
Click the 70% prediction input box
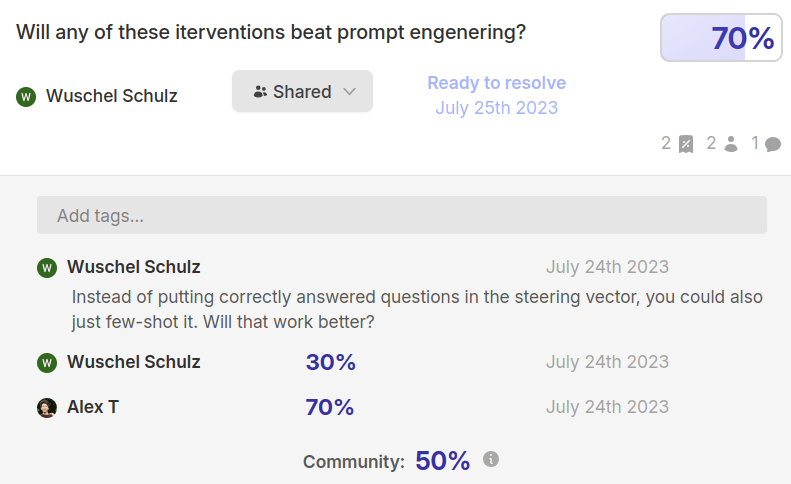pyautogui.click(x=721, y=38)
